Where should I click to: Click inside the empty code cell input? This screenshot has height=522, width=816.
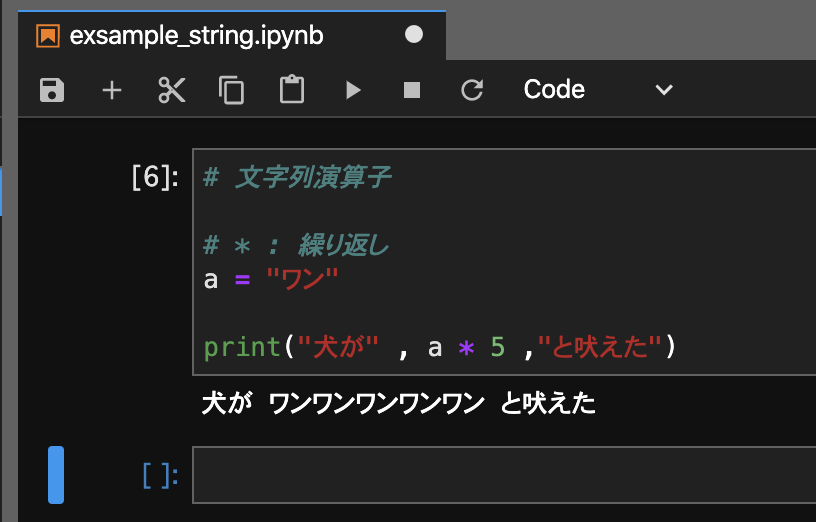tap(504, 475)
